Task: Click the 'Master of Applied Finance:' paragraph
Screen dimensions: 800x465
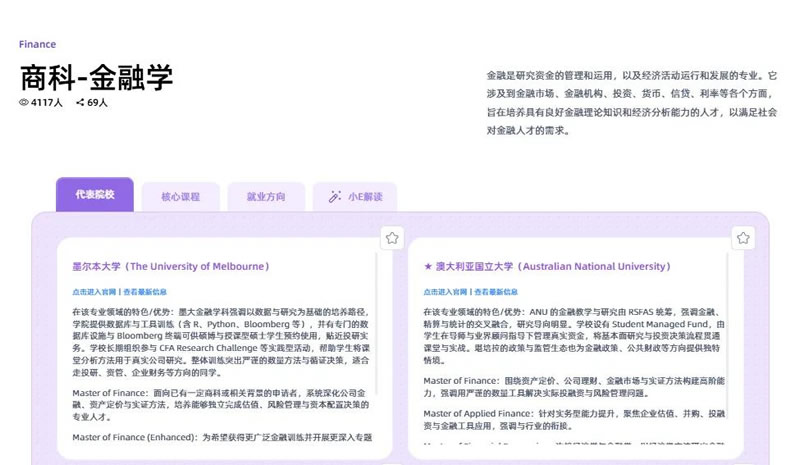Action: 574,420
